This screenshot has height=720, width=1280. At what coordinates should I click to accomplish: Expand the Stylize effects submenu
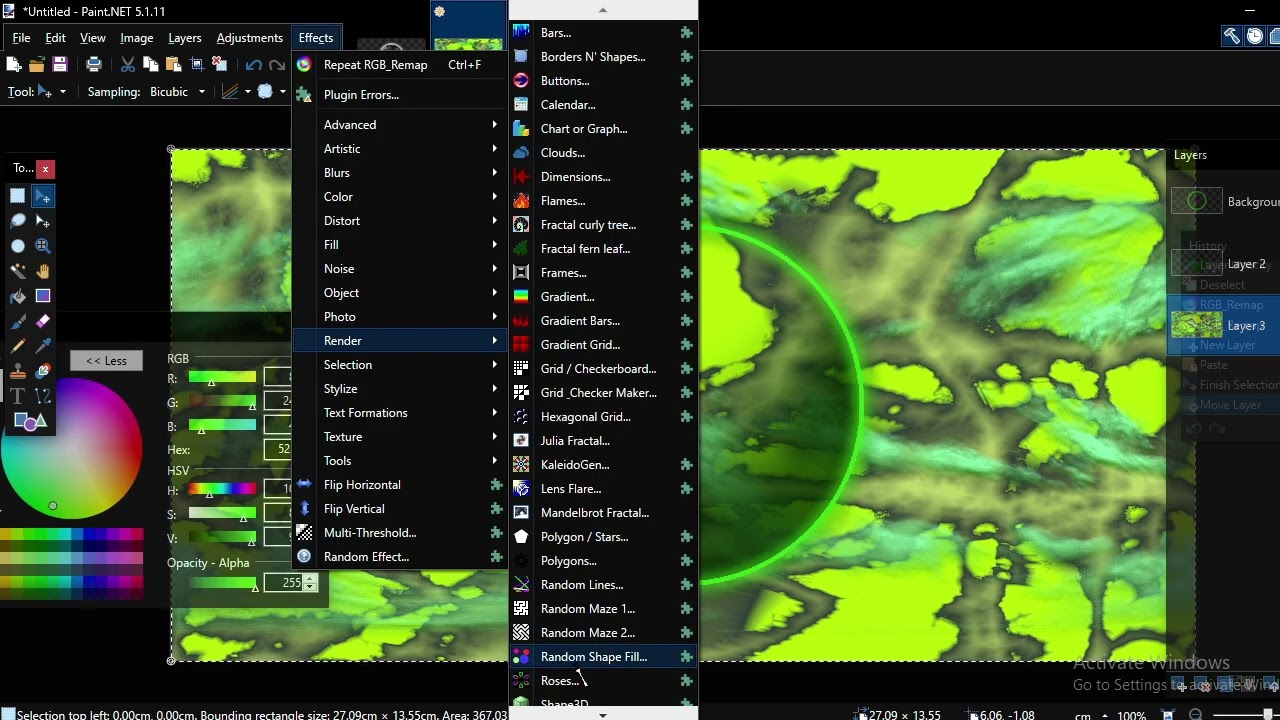pyautogui.click(x=401, y=389)
